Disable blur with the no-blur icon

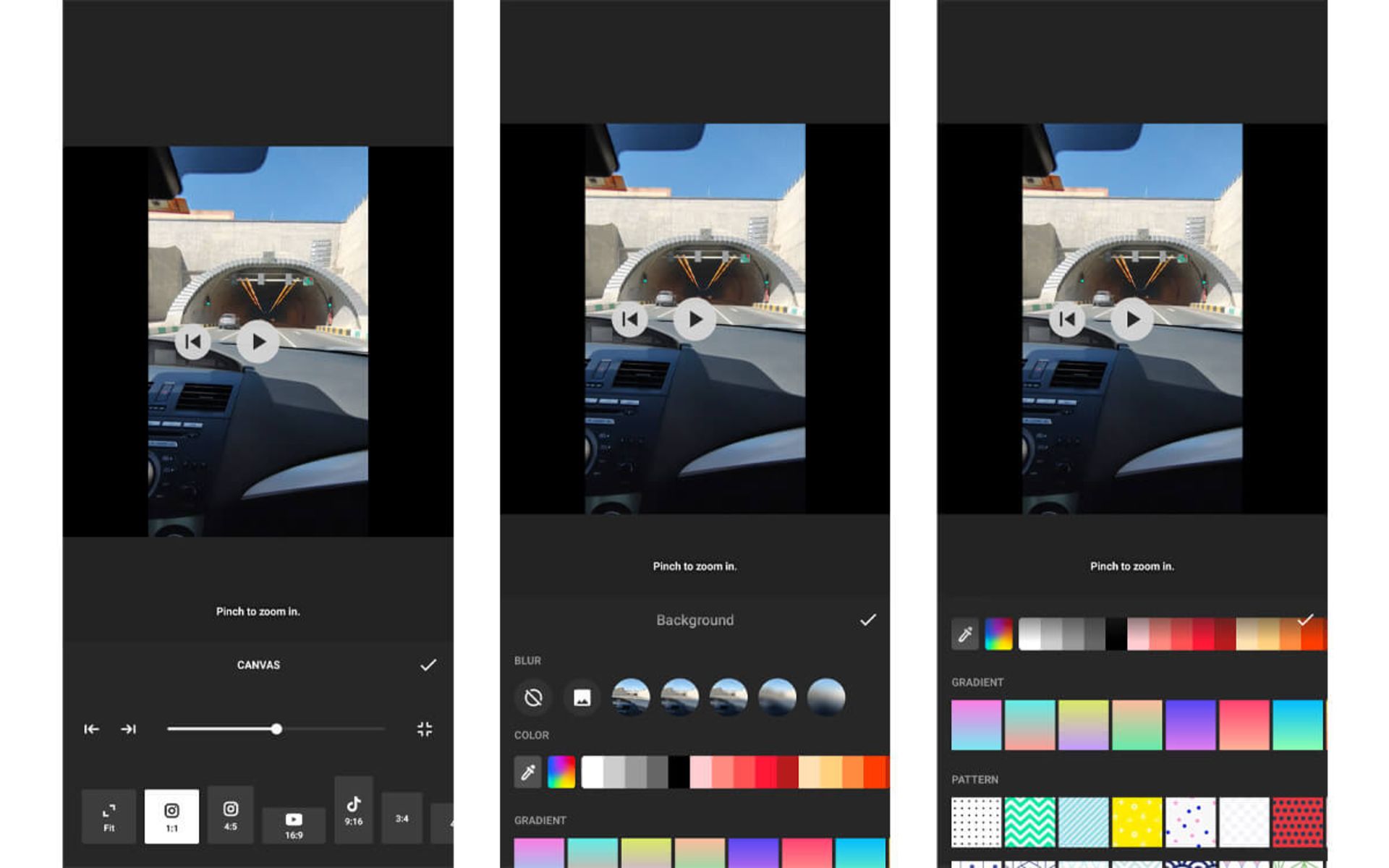pyautogui.click(x=533, y=697)
